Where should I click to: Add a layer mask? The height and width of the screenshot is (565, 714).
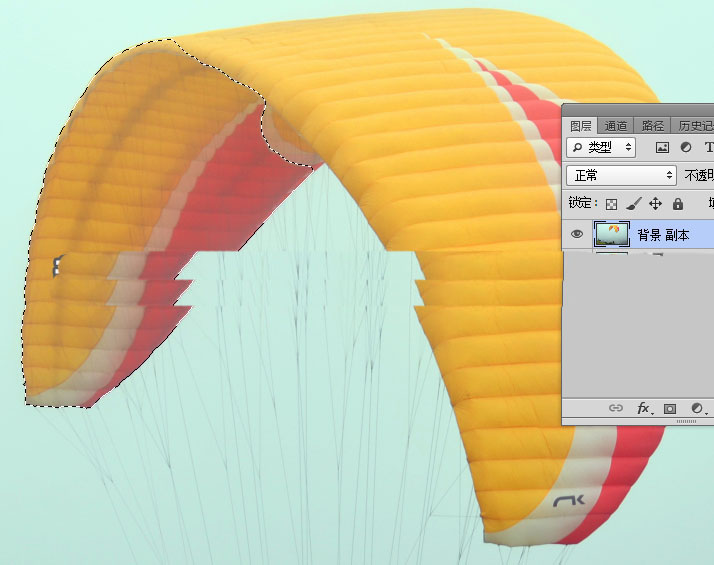pyautogui.click(x=670, y=408)
